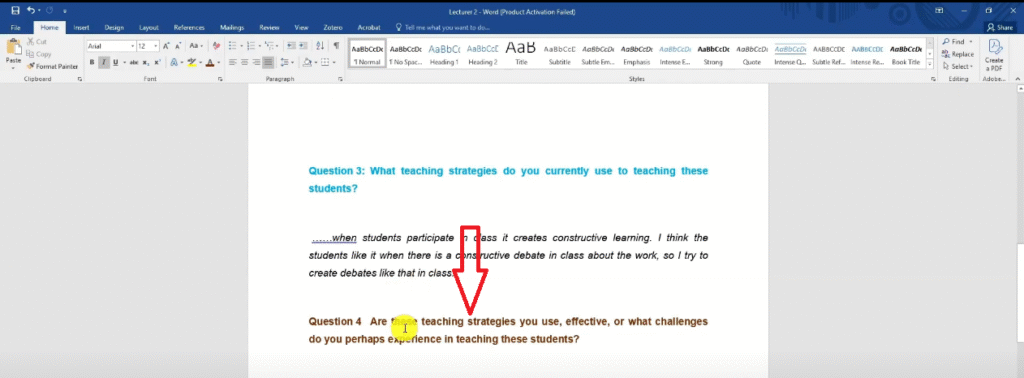Open Ribbon Display Options icon in title bar

(939, 11)
